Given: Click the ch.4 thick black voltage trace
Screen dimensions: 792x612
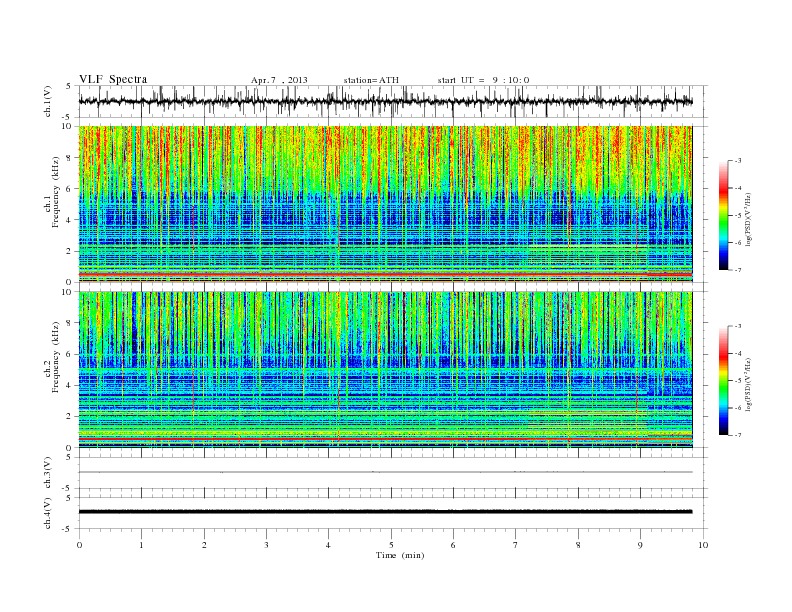Looking at the screenshot, I should coord(385,512).
